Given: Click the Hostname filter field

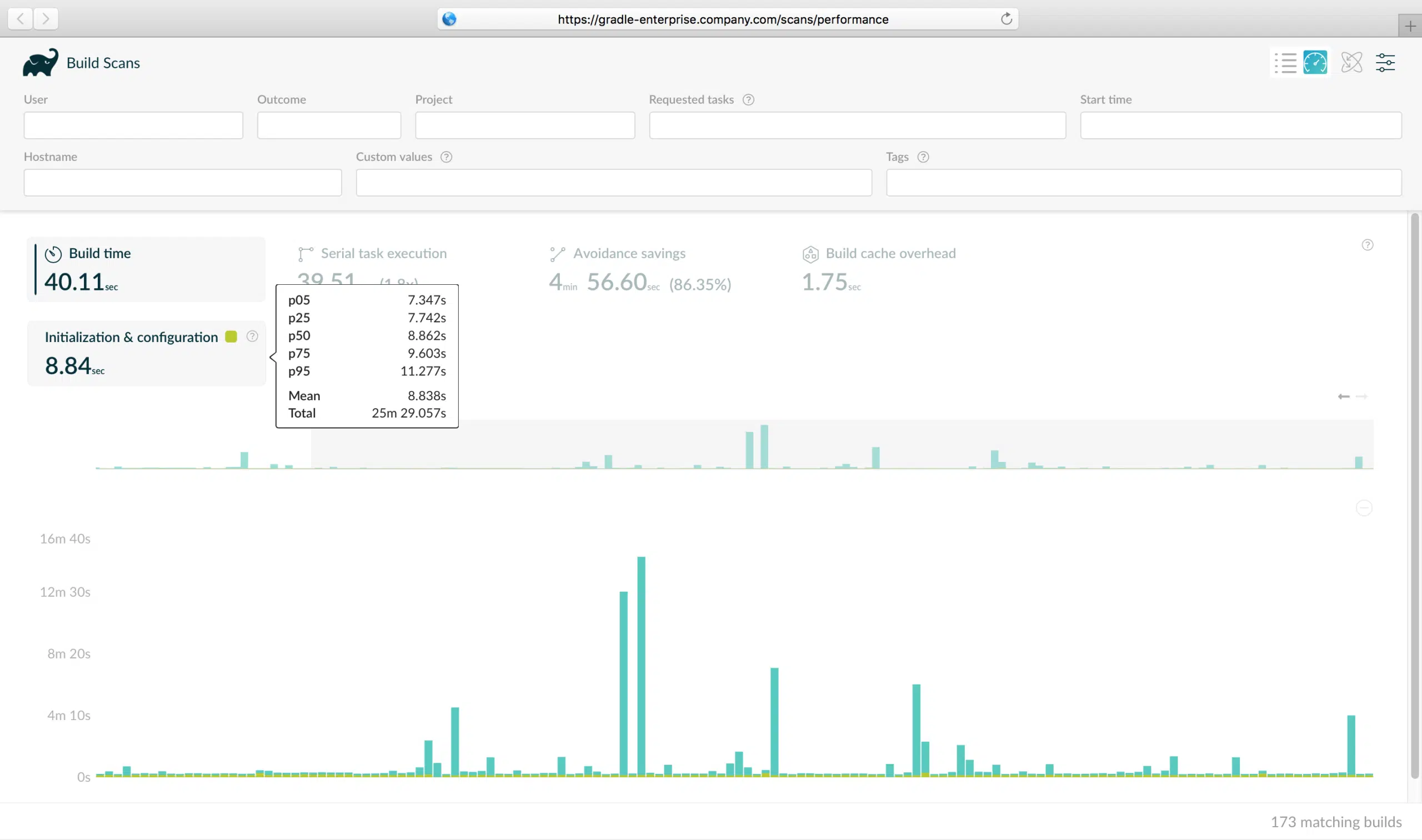Looking at the screenshot, I should (x=182, y=182).
